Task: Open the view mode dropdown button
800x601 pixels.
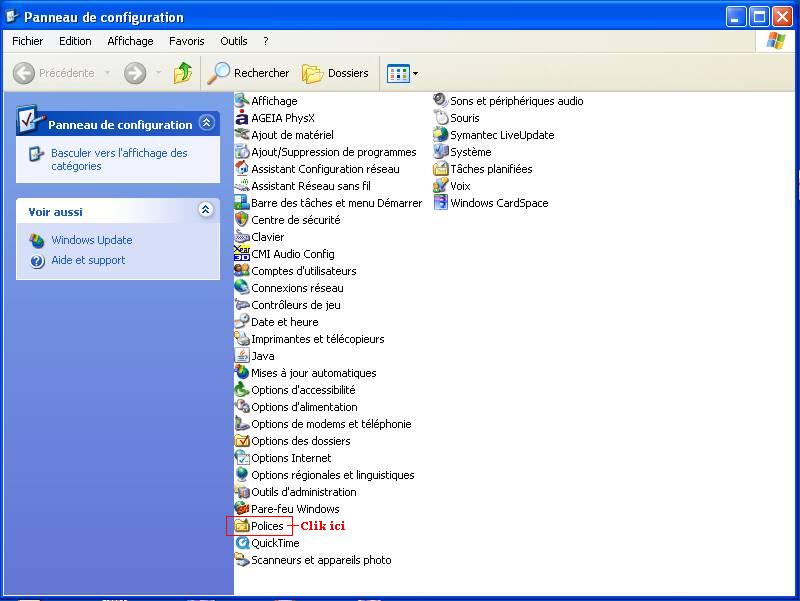Action: coord(403,73)
